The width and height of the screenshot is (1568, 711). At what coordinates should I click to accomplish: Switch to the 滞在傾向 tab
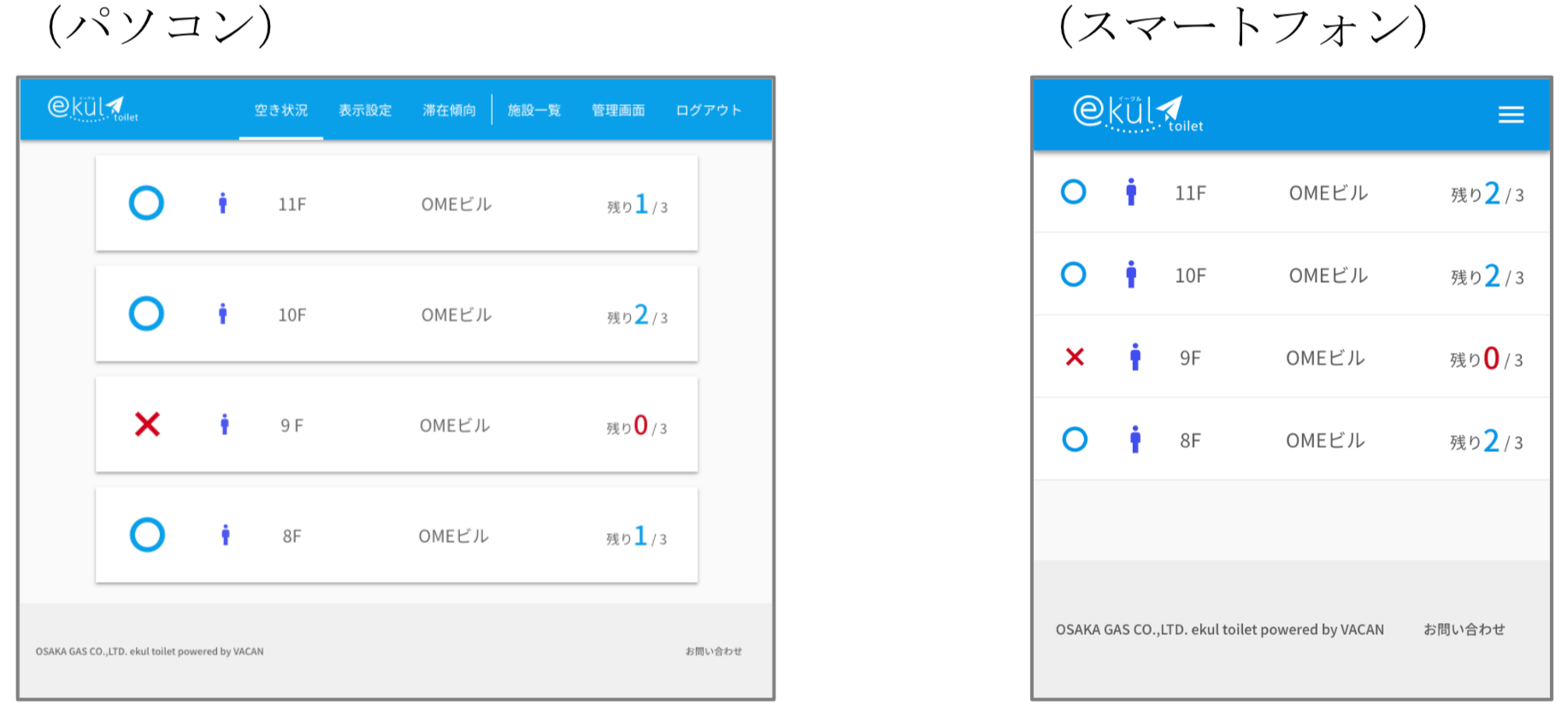click(450, 110)
